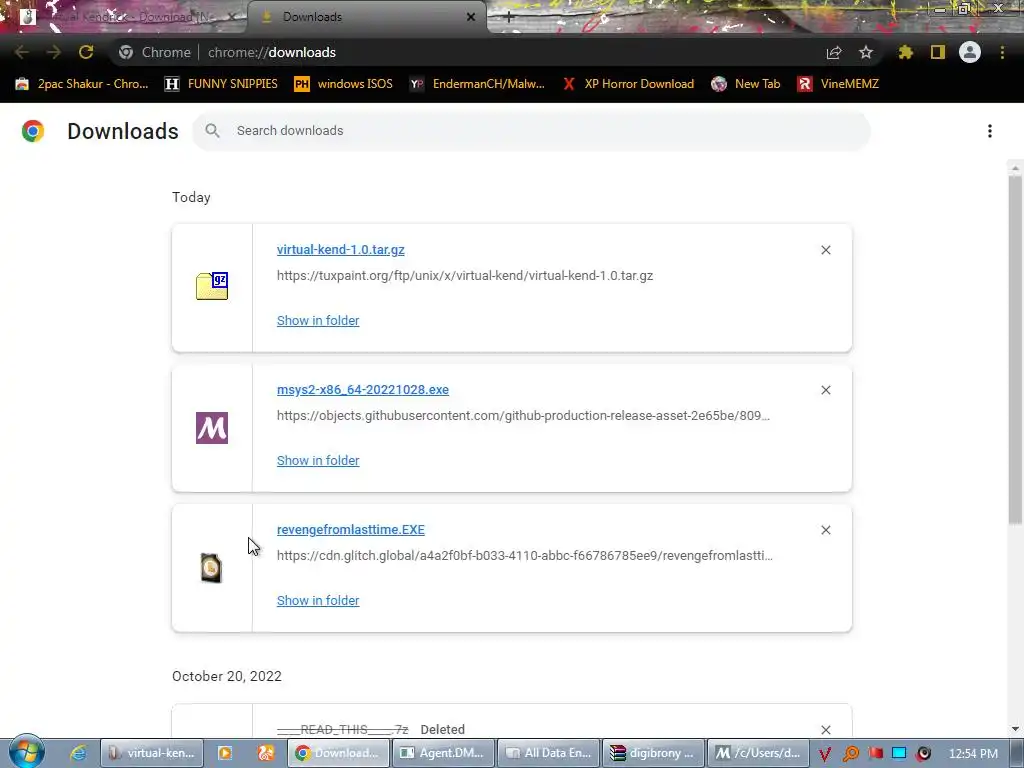Open the Windows Start orb

(x=26, y=752)
